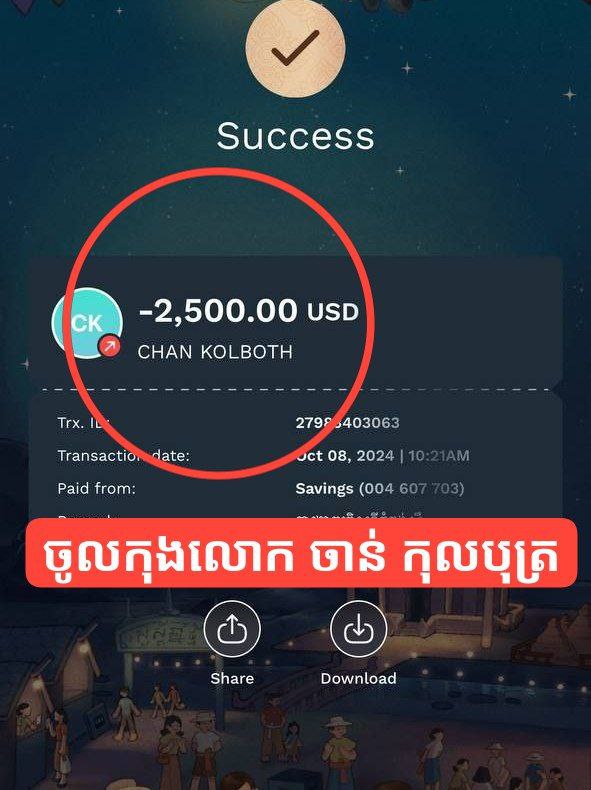The width and height of the screenshot is (591, 790).
Task: Click the success checkmark icon
Action: tap(295, 47)
